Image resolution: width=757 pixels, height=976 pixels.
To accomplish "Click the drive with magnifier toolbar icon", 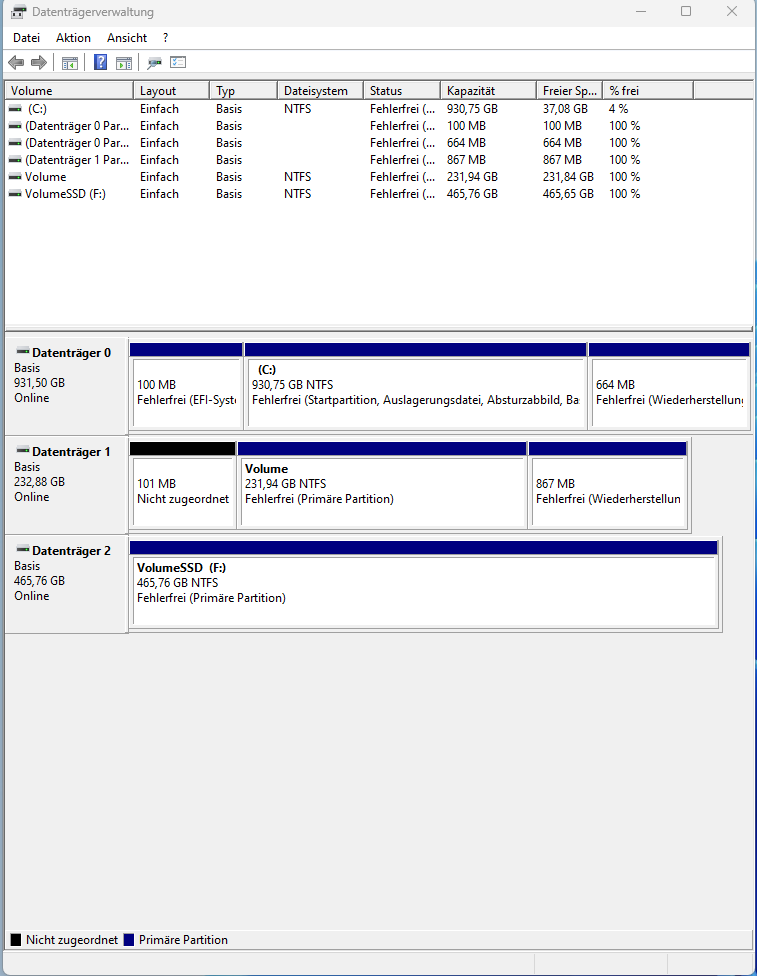I will click(154, 62).
